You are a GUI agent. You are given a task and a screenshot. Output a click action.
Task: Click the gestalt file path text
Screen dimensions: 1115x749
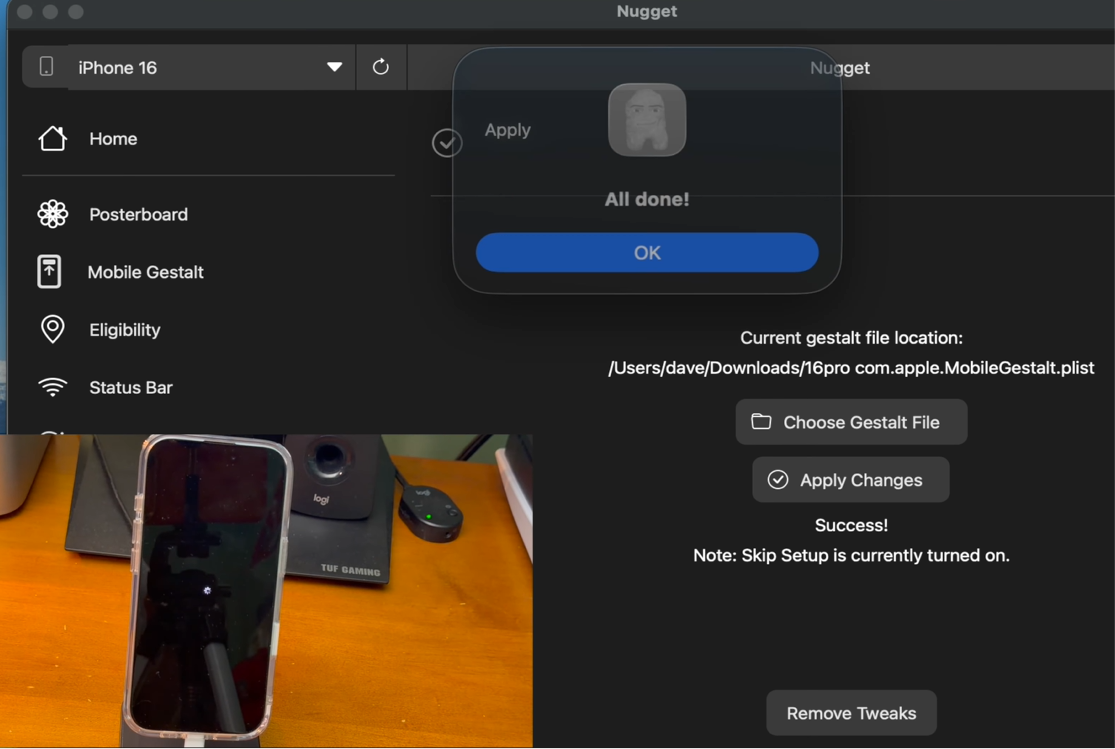click(851, 368)
